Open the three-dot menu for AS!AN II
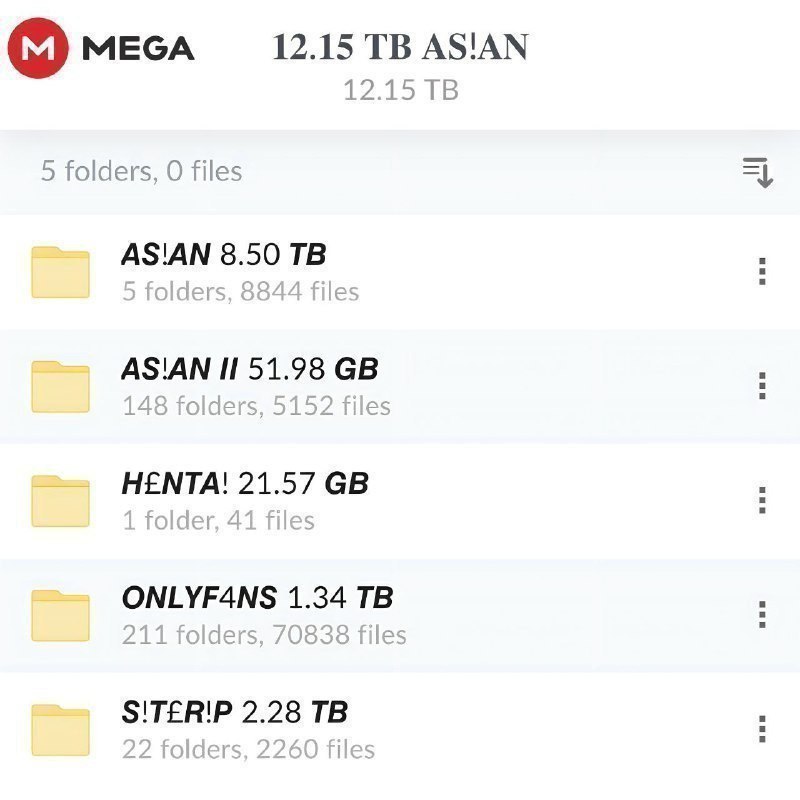The height and width of the screenshot is (800, 800). pyautogui.click(x=762, y=386)
